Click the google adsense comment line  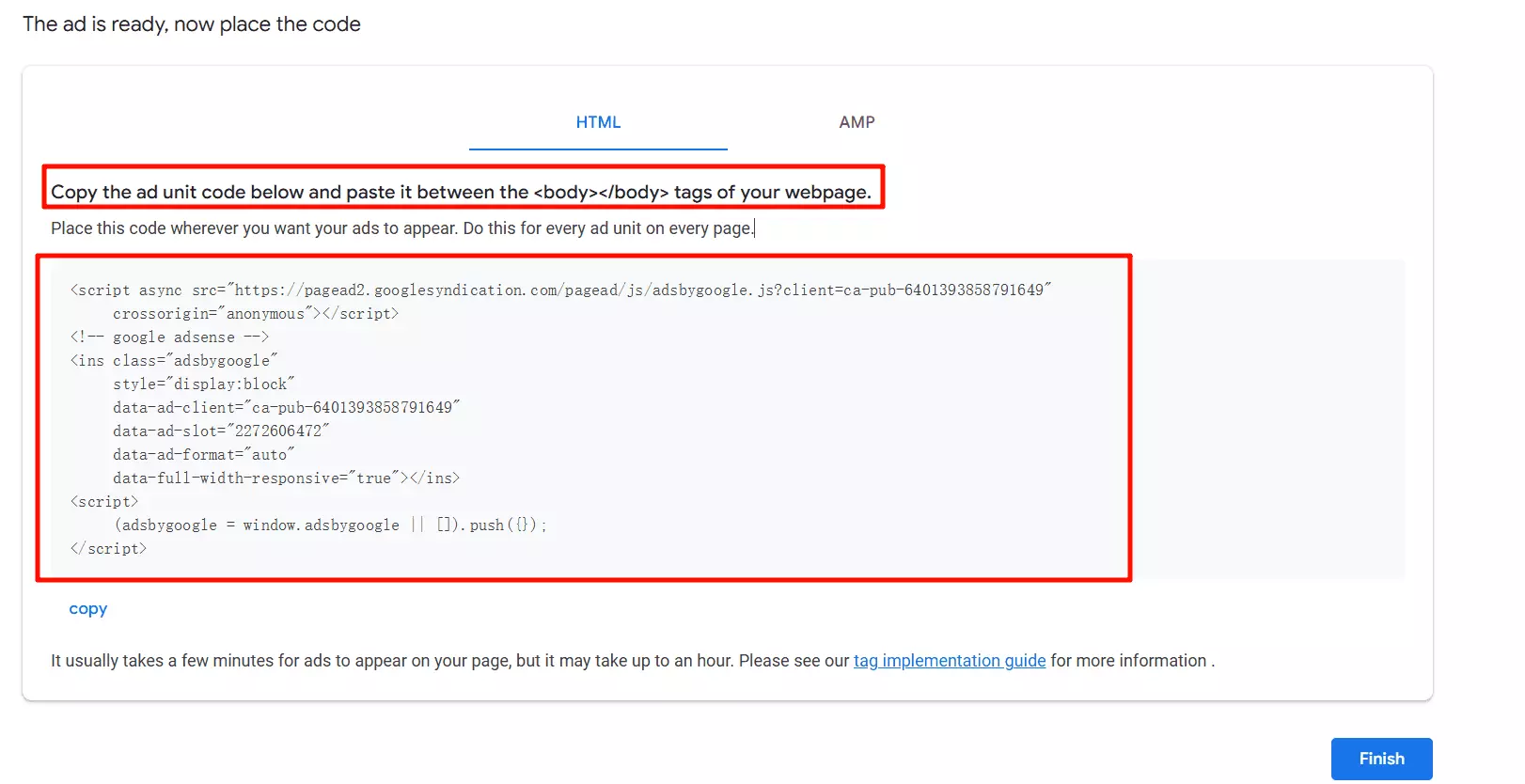[170, 337]
